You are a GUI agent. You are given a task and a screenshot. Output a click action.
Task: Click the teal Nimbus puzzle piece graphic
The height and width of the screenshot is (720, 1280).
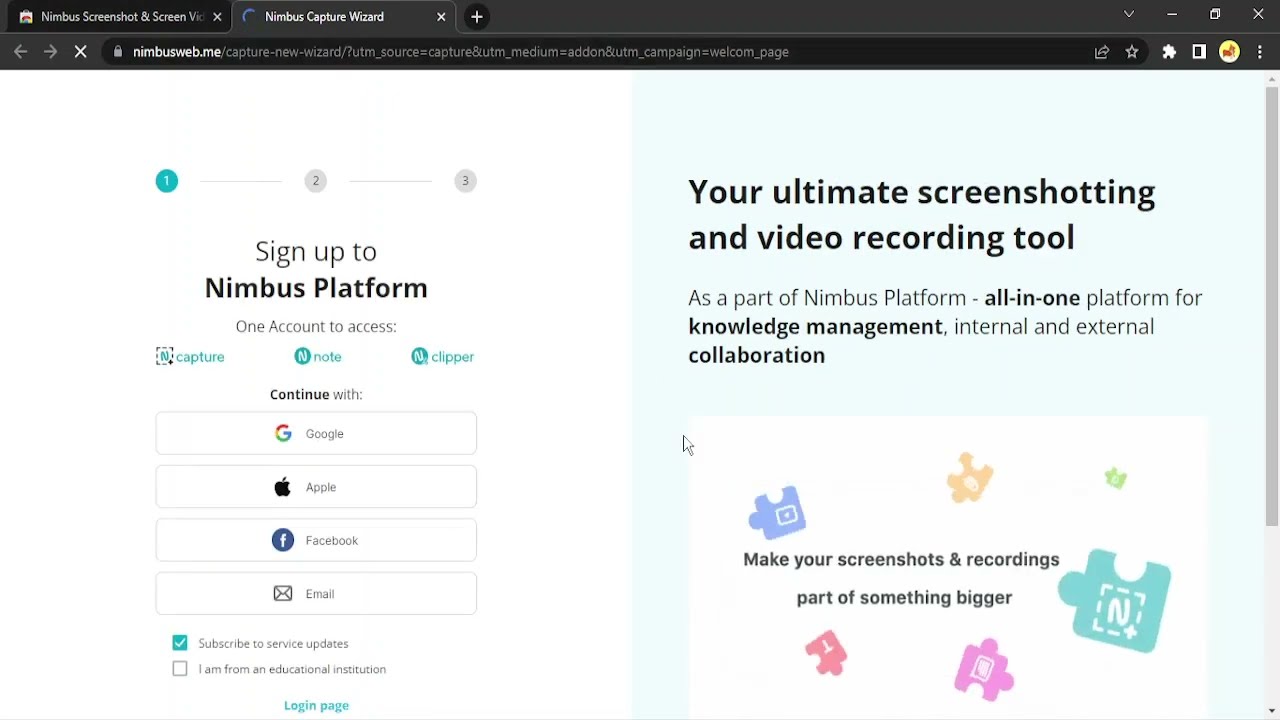coord(1115,600)
